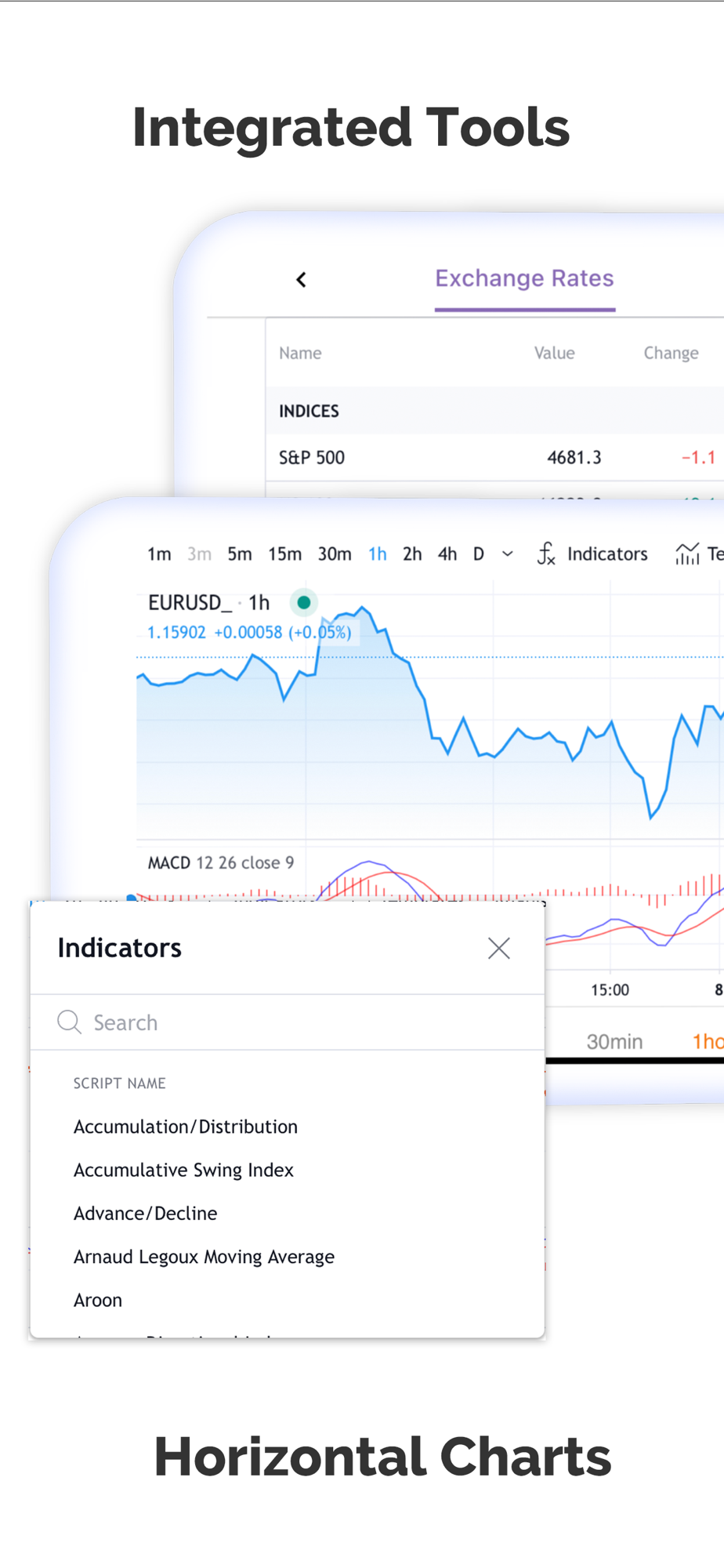Choose the 4h timeframe
The width and height of the screenshot is (724, 1568).
[x=447, y=554]
